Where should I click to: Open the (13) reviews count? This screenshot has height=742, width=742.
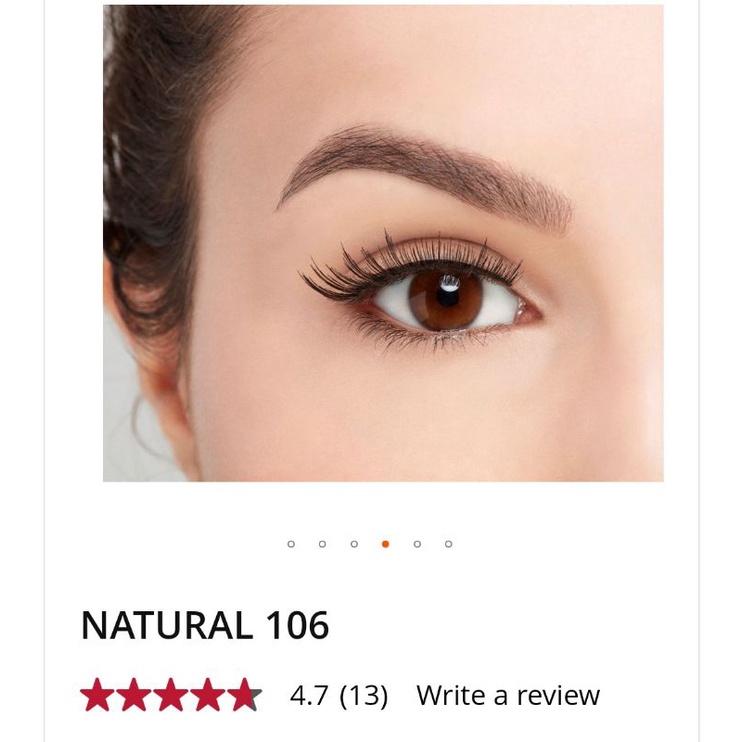364,695
